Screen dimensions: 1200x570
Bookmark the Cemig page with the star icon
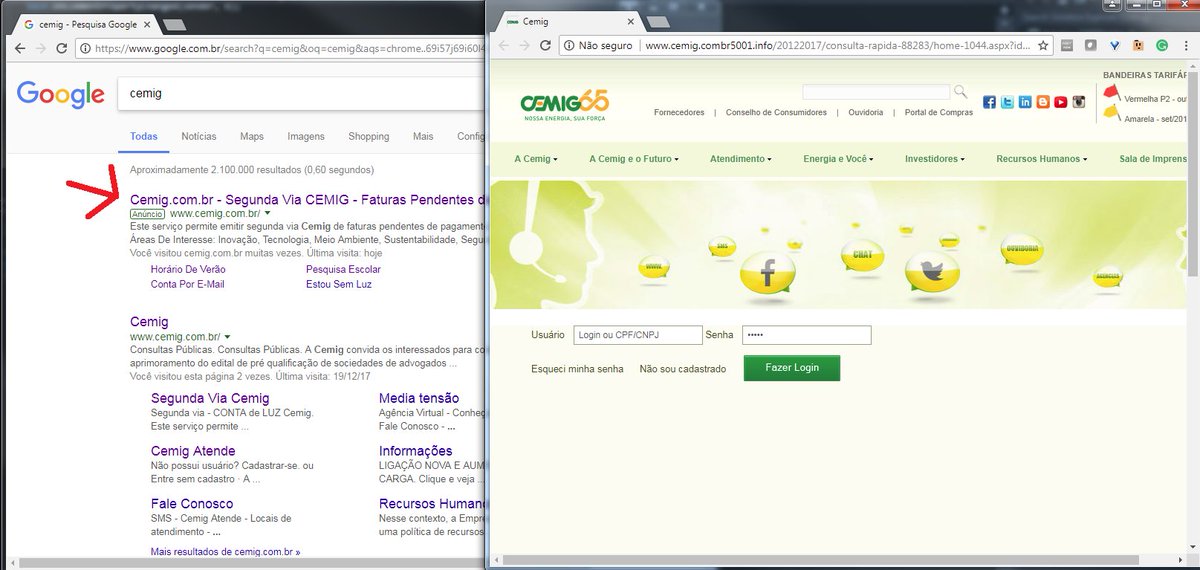pos(1043,45)
